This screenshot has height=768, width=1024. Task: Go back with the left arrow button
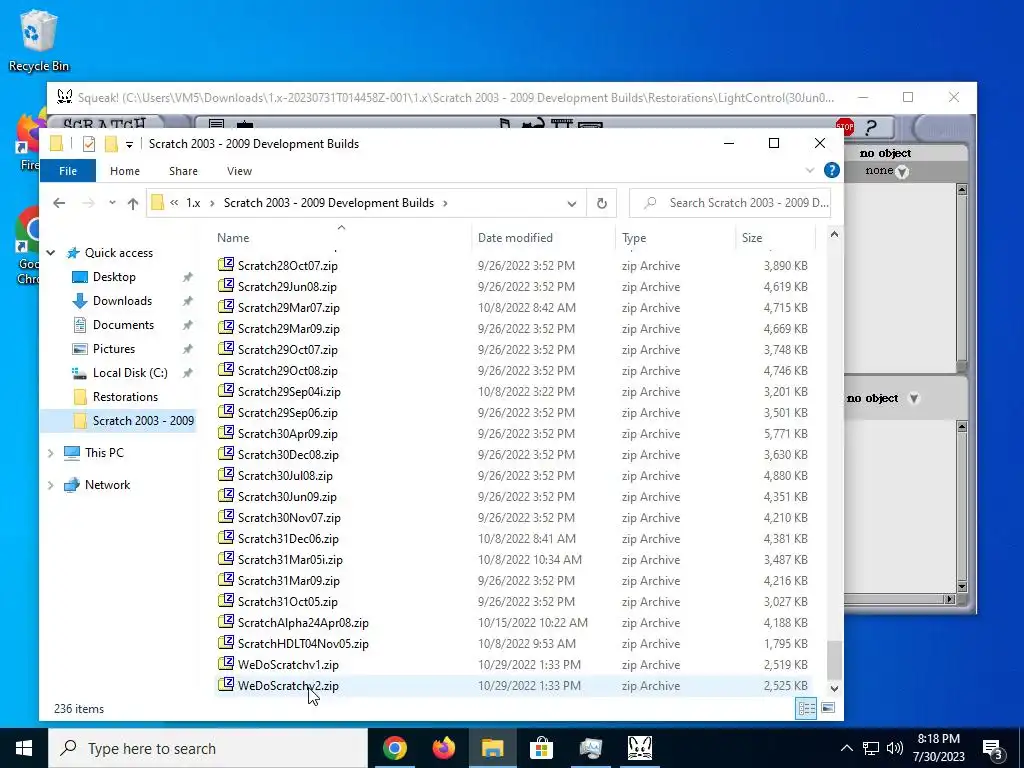pyautogui.click(x=59, y=203)
